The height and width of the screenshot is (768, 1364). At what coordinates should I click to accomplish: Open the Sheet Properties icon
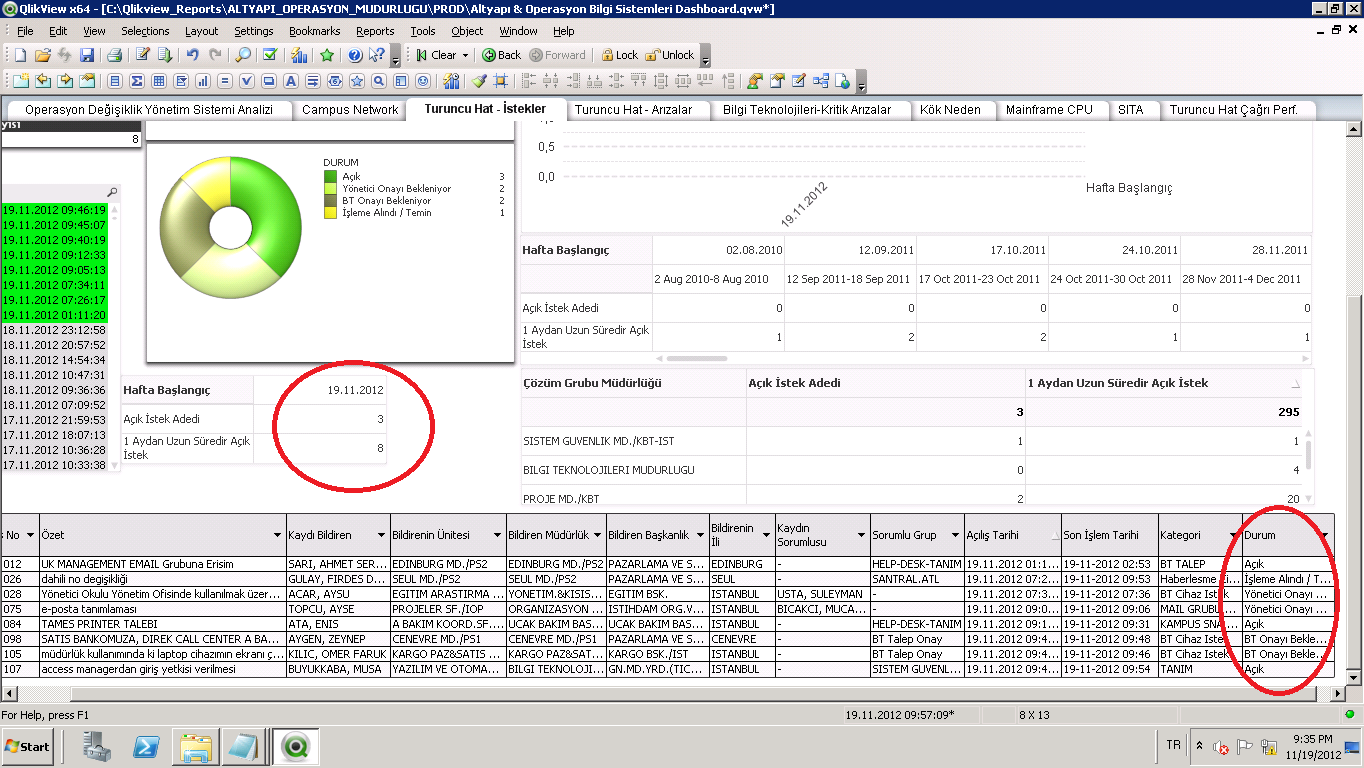[x=87, y=81]
